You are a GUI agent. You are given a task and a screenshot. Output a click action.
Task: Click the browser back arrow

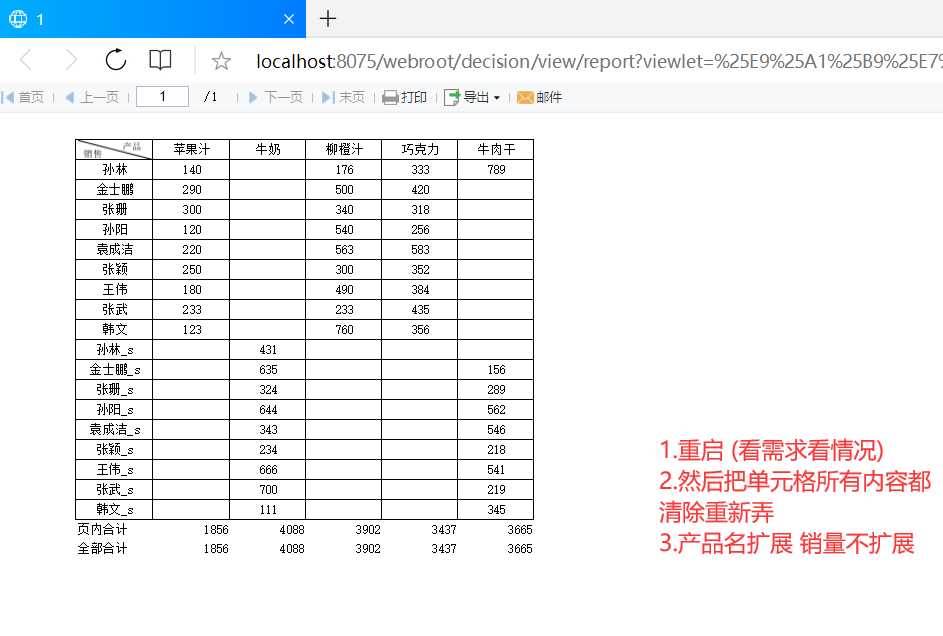(x=26, y=60)
